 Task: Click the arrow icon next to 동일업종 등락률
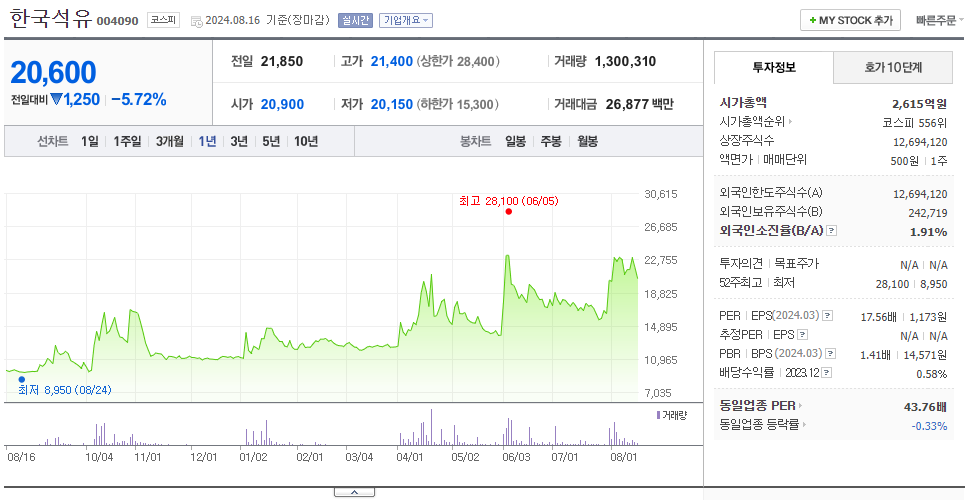806,425
